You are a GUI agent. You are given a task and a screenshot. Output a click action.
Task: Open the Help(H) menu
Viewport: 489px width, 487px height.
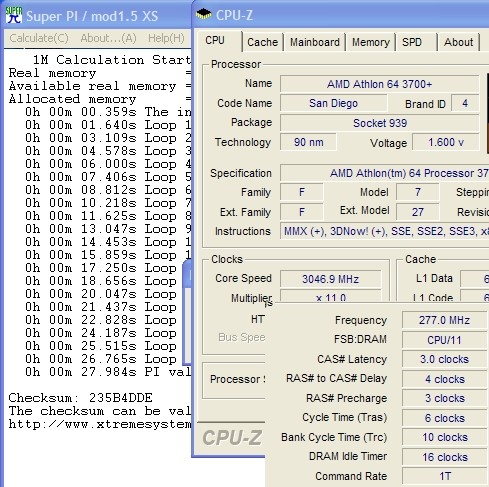point(166,38)
